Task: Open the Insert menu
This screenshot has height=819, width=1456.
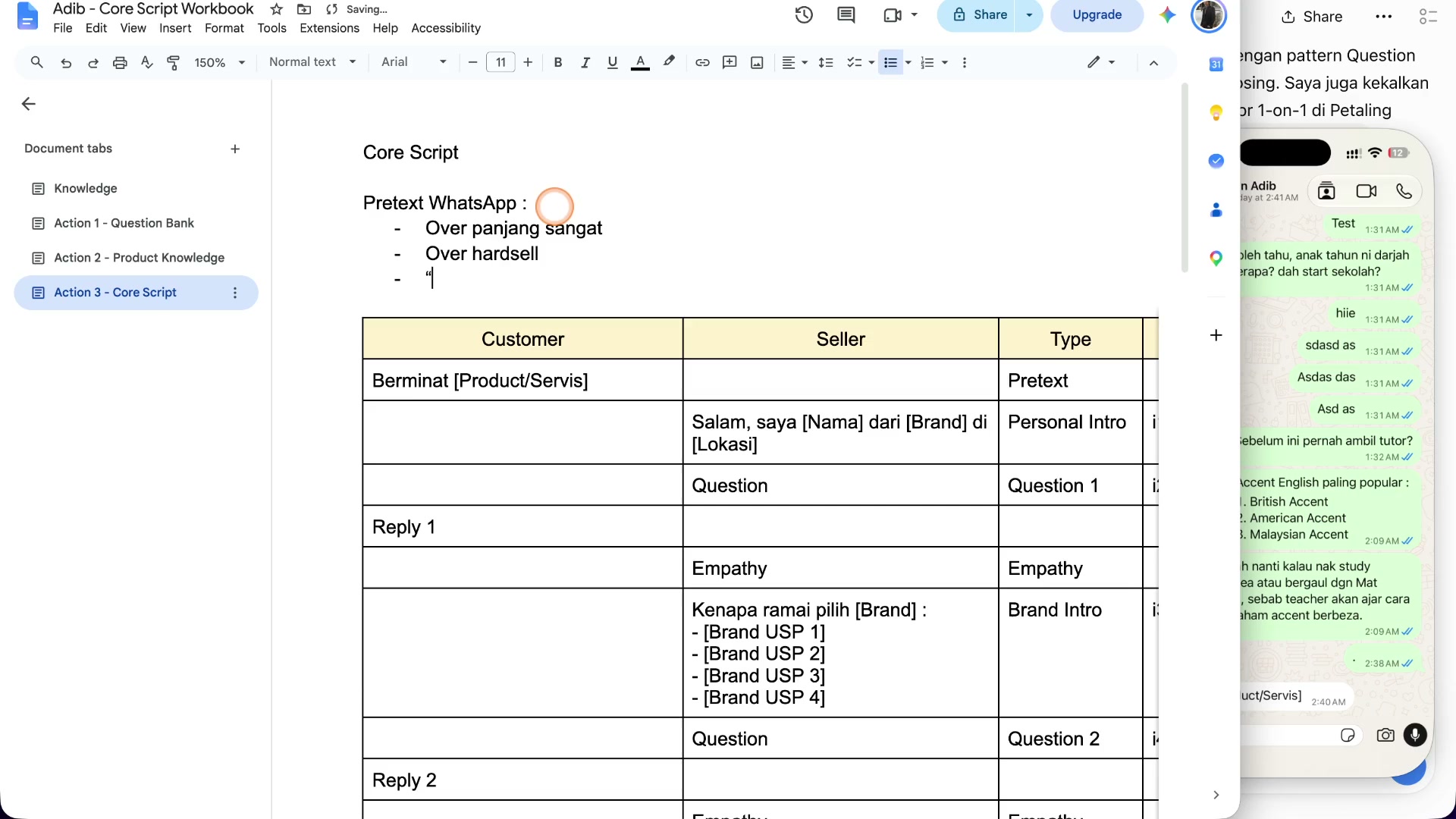Action: (174, 28)
